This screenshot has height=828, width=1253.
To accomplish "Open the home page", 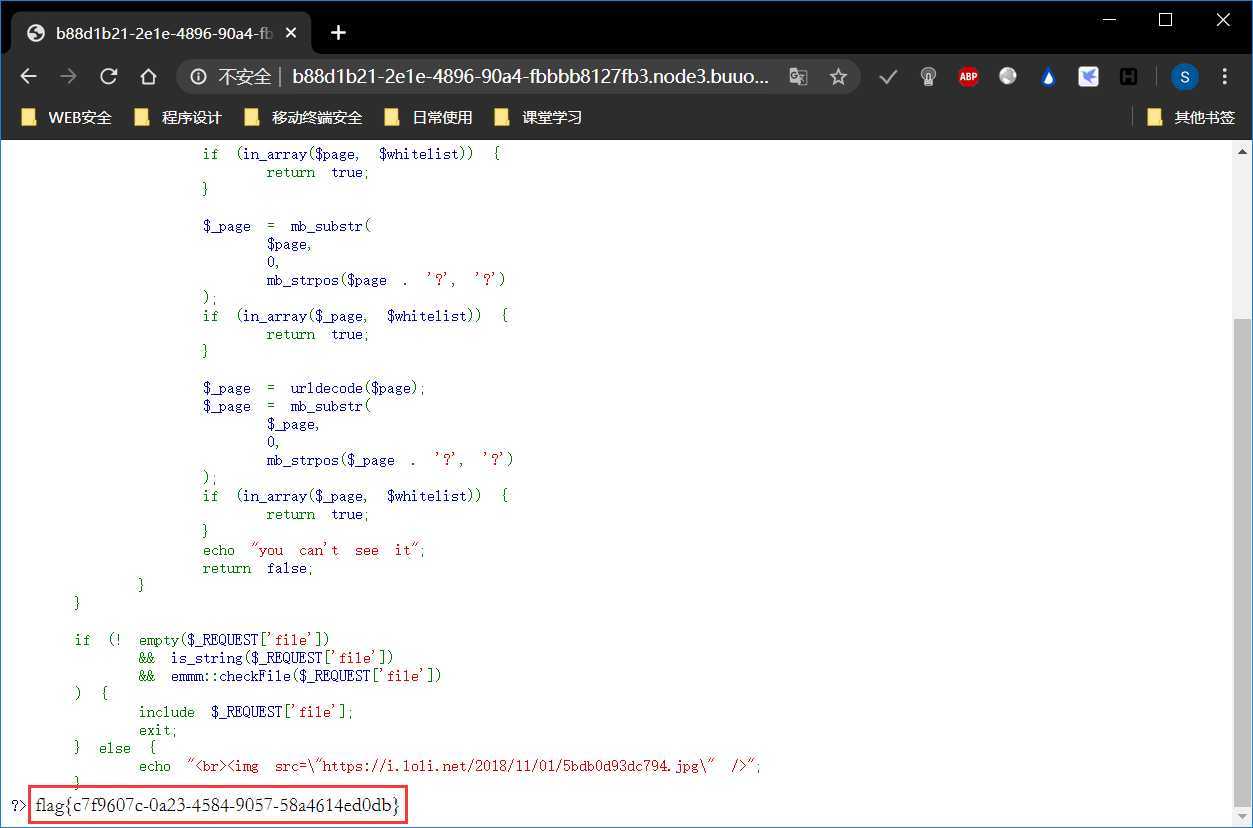I will click(148, 77).
